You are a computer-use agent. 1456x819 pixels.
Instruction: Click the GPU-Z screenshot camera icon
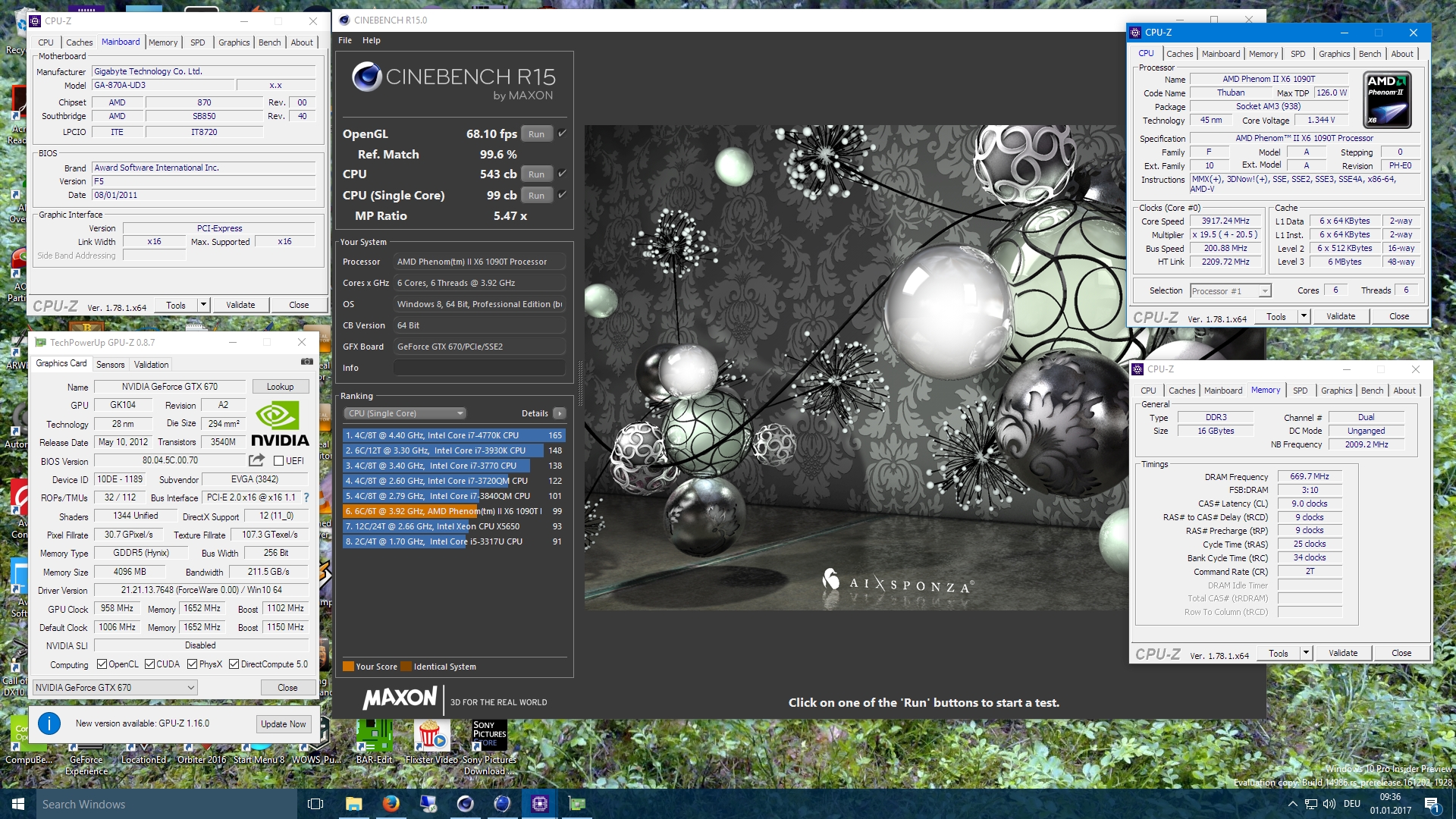[306, 362]
